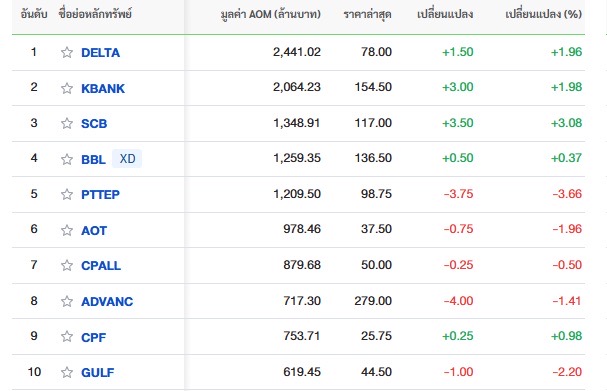Click the อันดับ column header
The width and height of the screenshot is (607, 391).
click(x=34, y=14)
